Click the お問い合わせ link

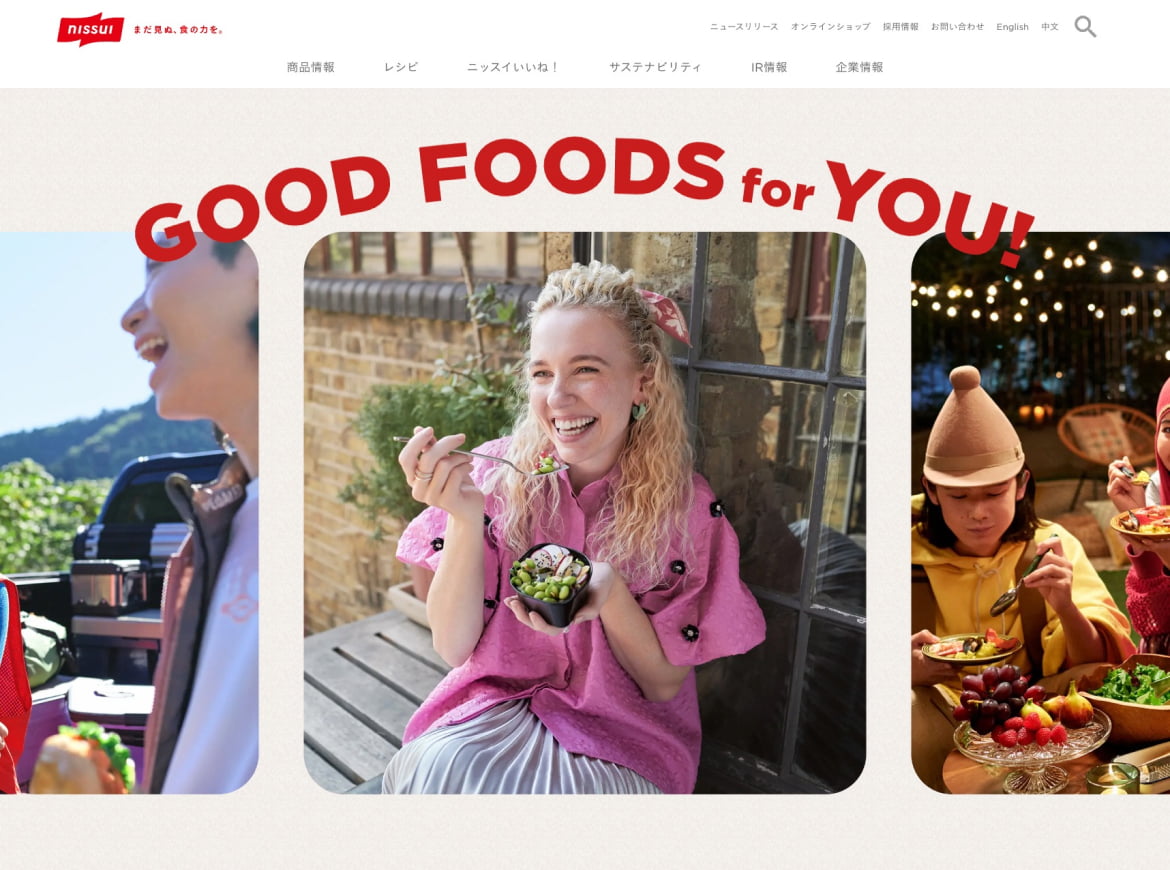click(957, 27)
